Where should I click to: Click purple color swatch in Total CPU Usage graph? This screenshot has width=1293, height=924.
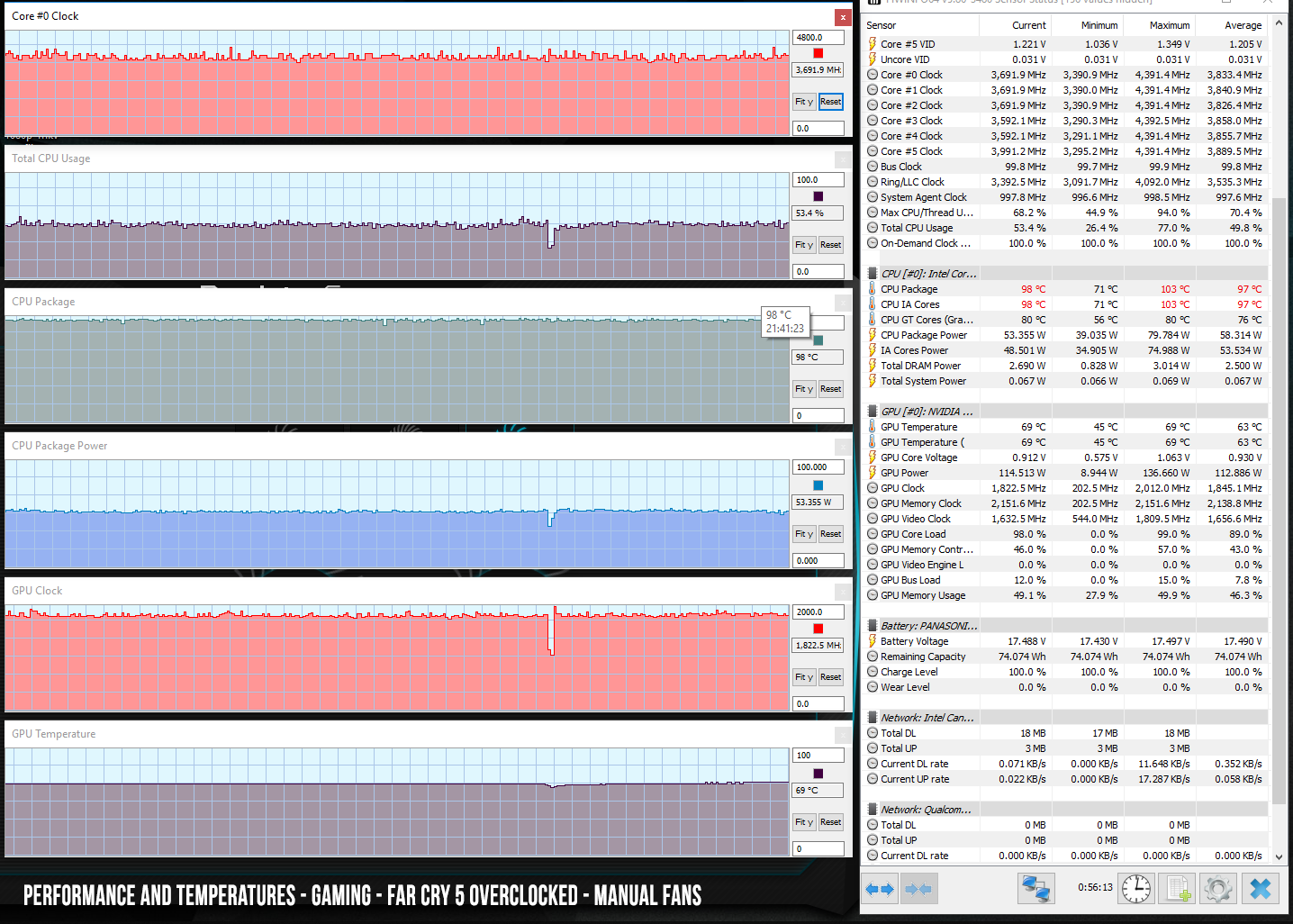click(818, 196)
